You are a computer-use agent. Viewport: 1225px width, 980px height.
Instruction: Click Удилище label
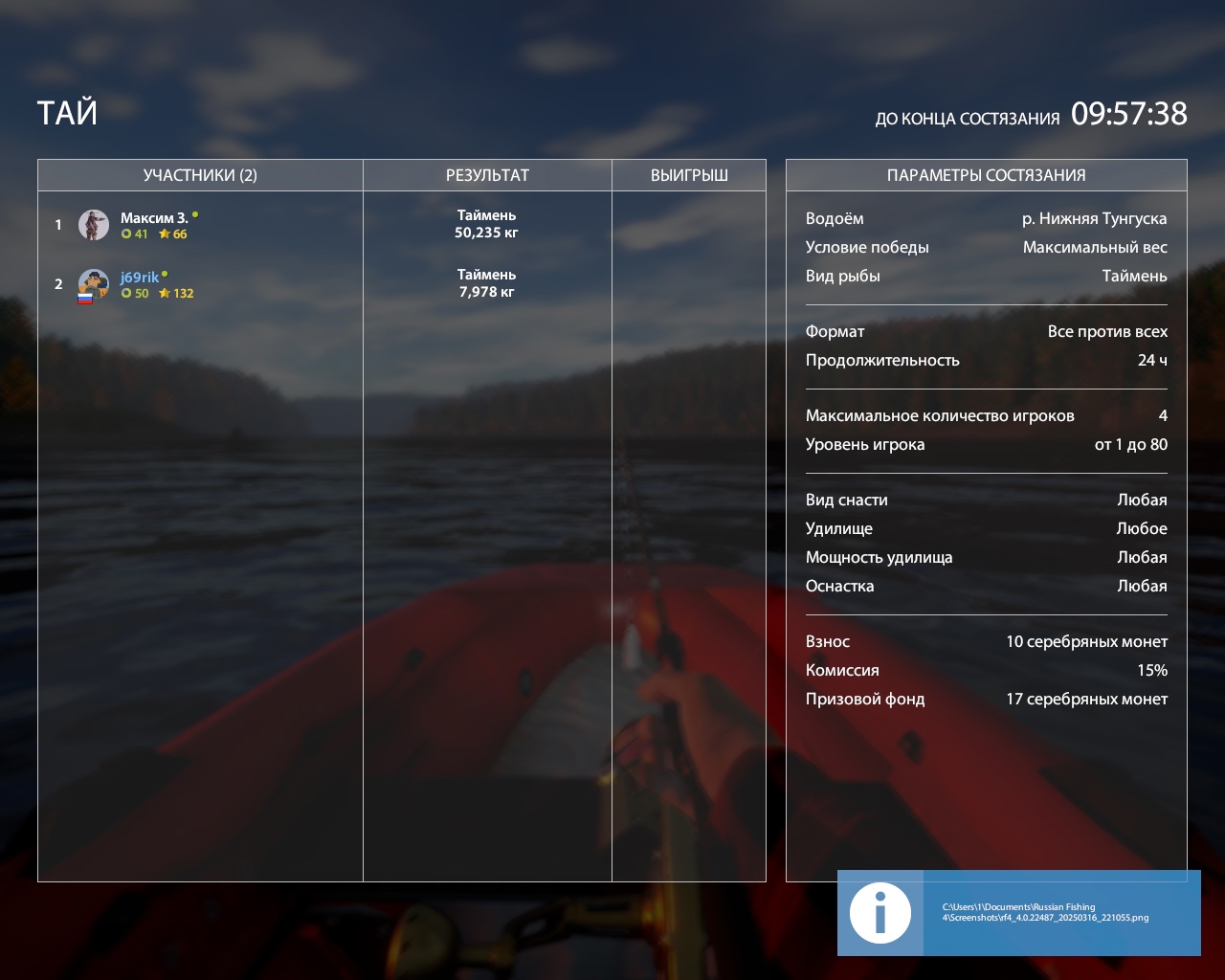pos(839,528)
